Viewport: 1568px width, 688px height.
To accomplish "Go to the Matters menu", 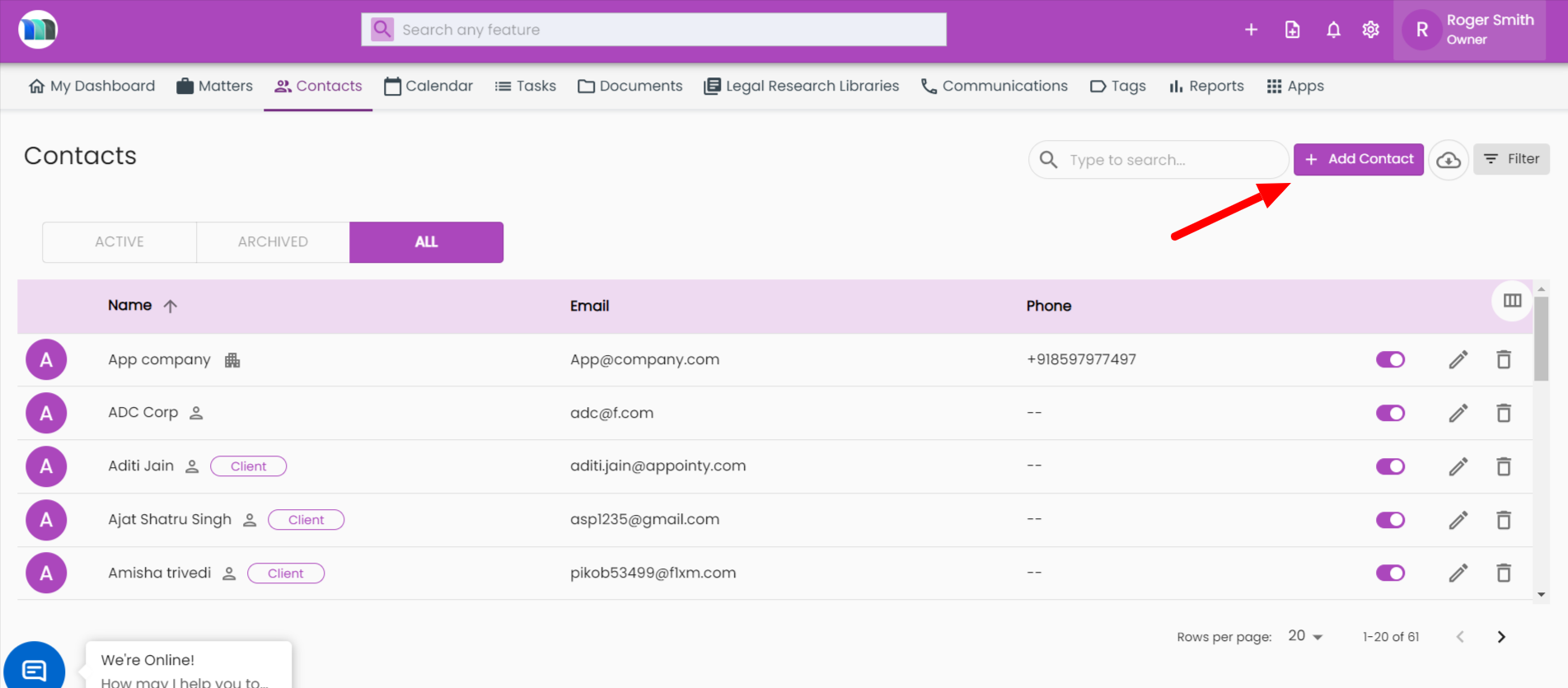I will [x=214, y=87].
